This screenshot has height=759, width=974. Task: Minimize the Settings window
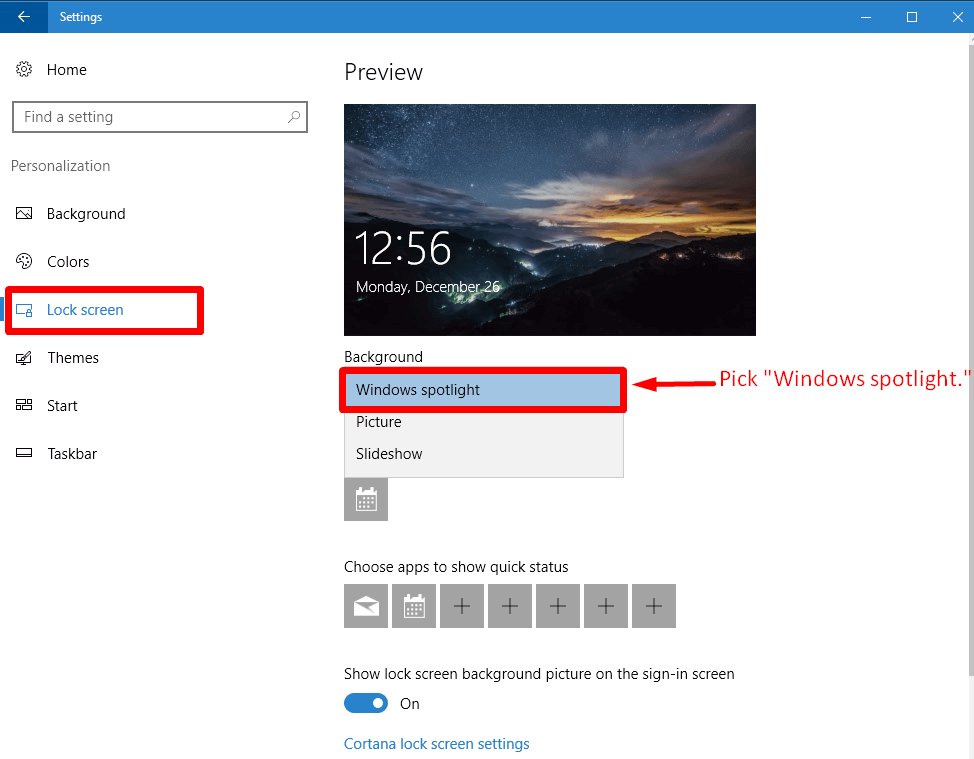pos(866,17)
